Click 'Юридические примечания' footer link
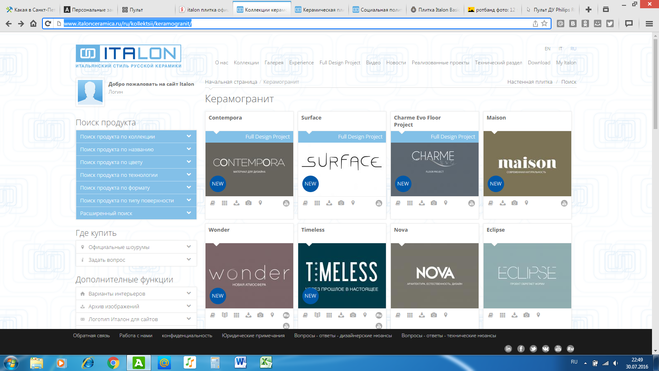 tap(253, 336)
